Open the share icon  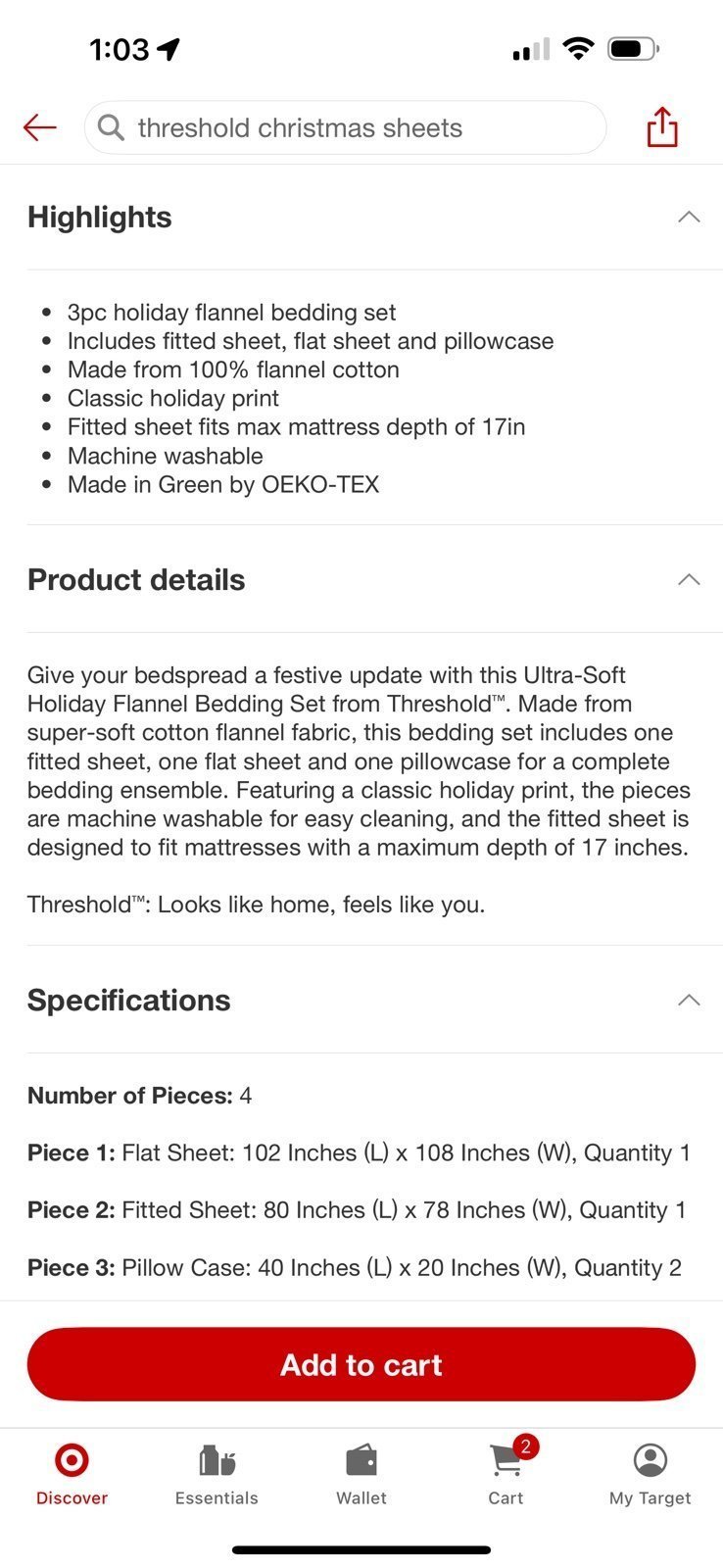coord(662,127)
